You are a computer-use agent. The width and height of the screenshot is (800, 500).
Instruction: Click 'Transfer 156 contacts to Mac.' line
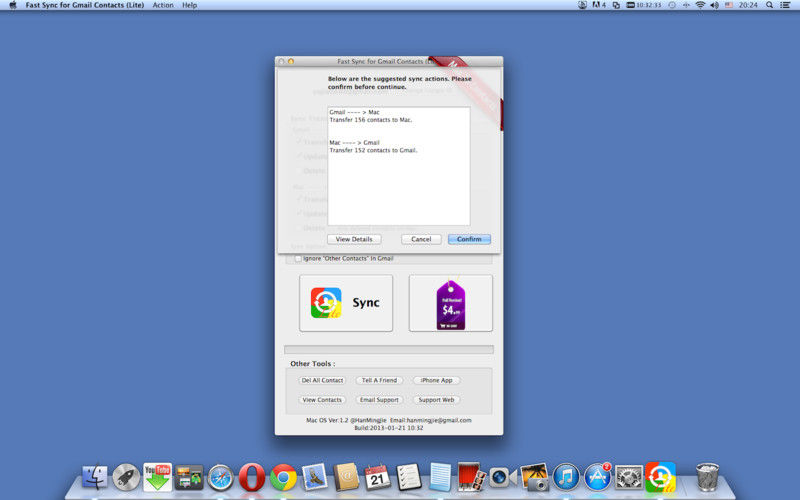(371, 120)
